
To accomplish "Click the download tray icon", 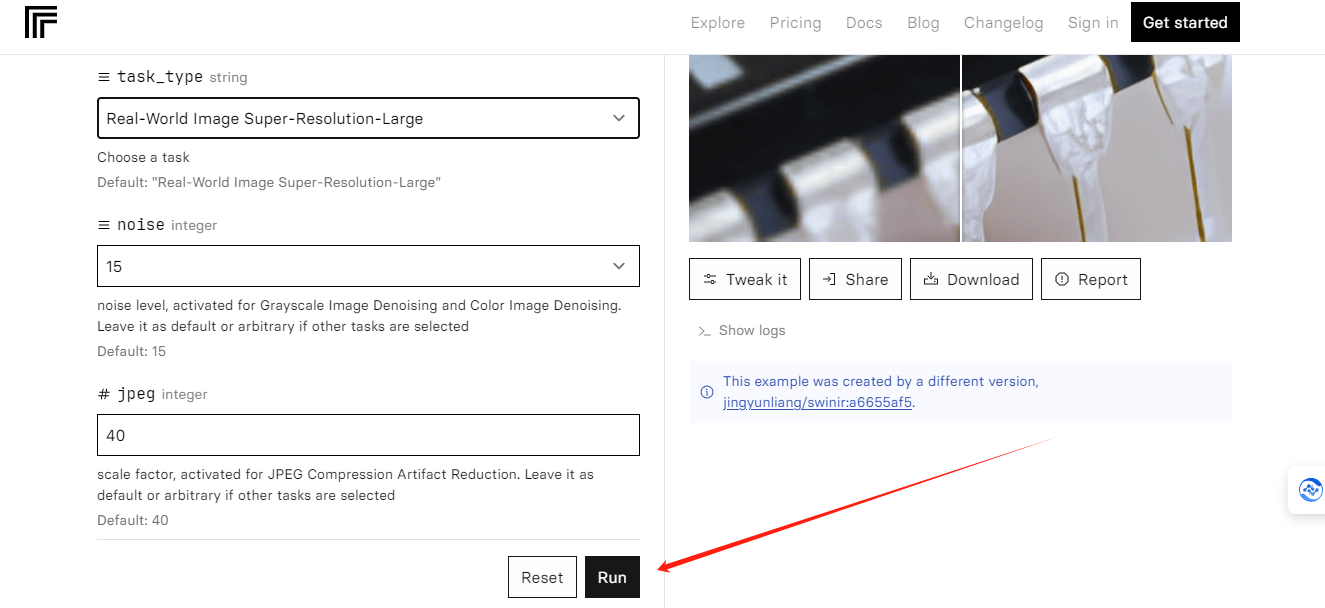I will 931,280.
